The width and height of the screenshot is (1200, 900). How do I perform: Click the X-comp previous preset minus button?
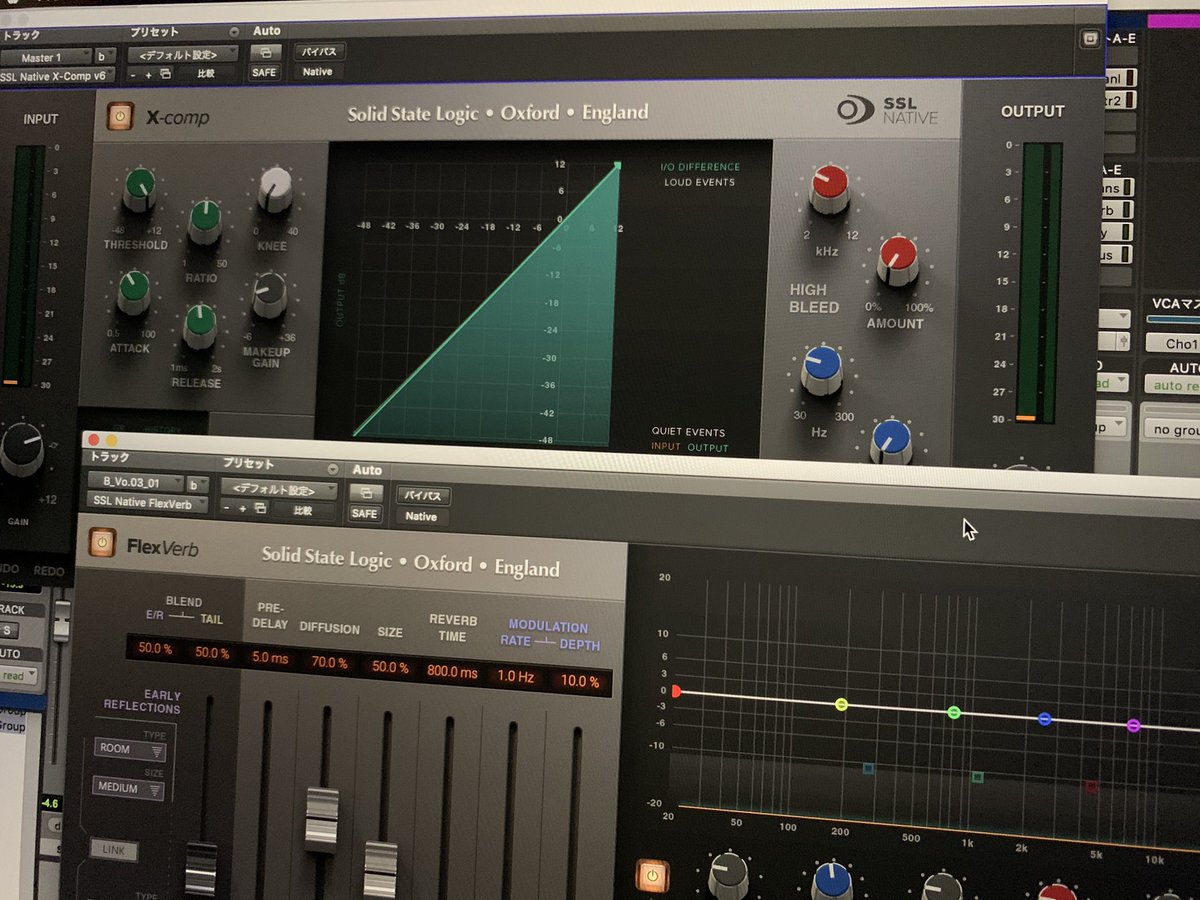(134, 74)
